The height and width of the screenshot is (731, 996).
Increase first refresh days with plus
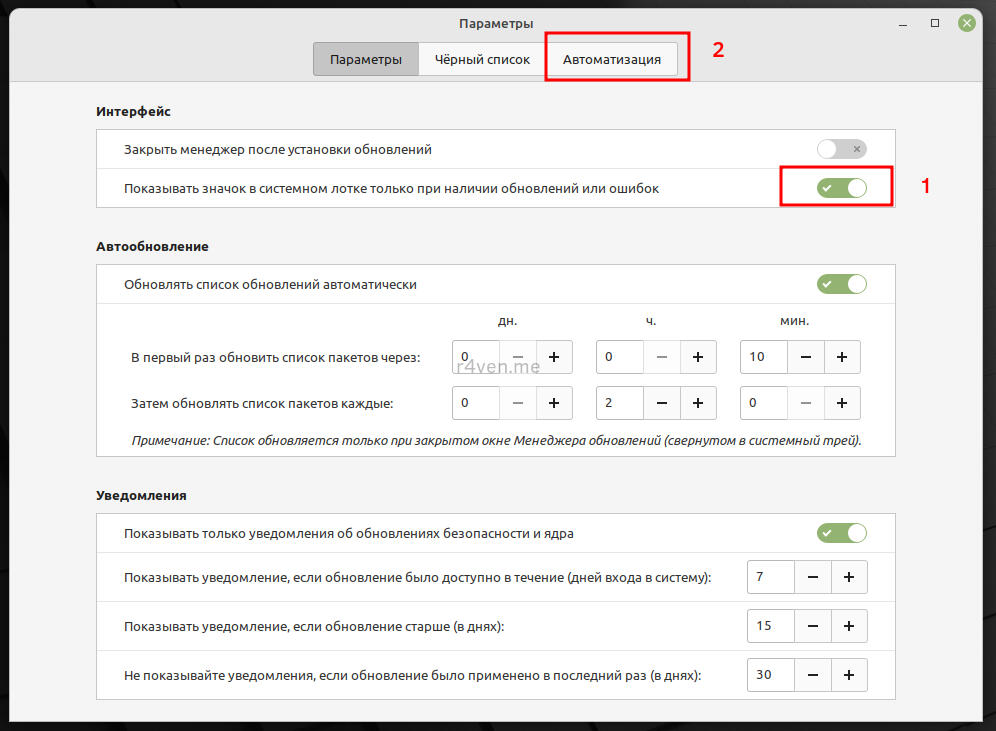coord(553,357)
